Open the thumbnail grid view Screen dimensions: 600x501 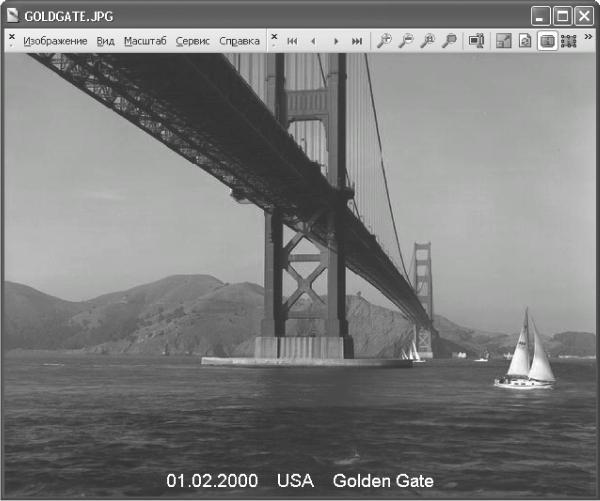pos(569,41)
